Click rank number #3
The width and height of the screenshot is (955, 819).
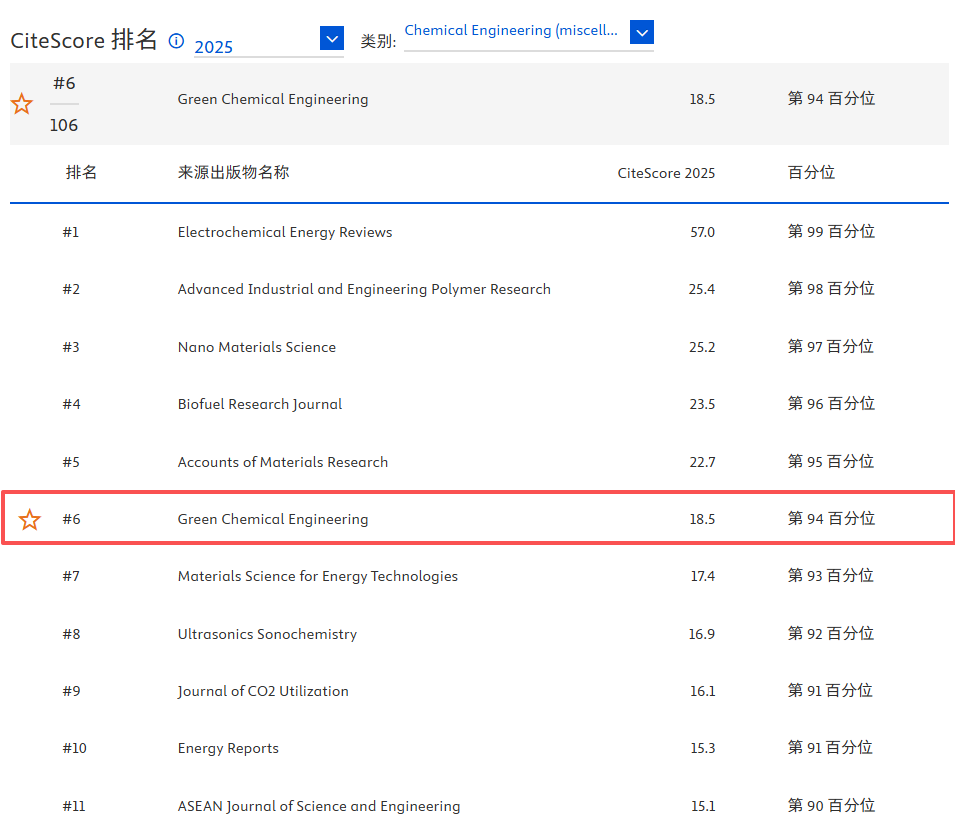(x=71, y=347)
